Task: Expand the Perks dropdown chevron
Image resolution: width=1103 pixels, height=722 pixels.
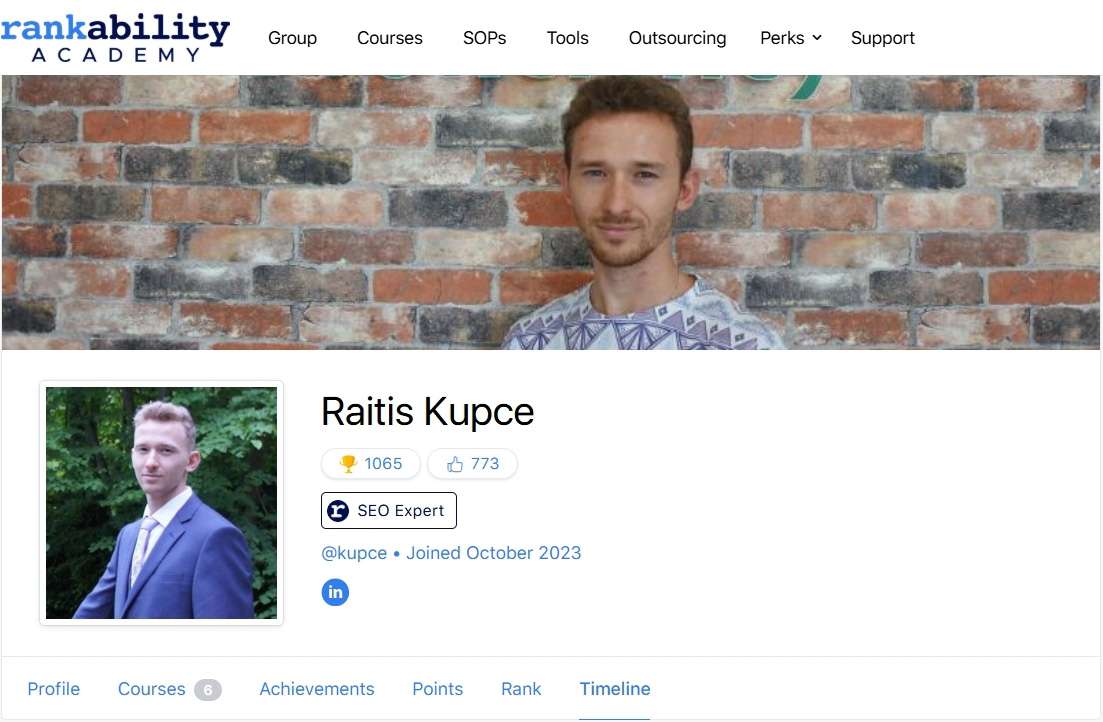Action: (x=817, y=37)
